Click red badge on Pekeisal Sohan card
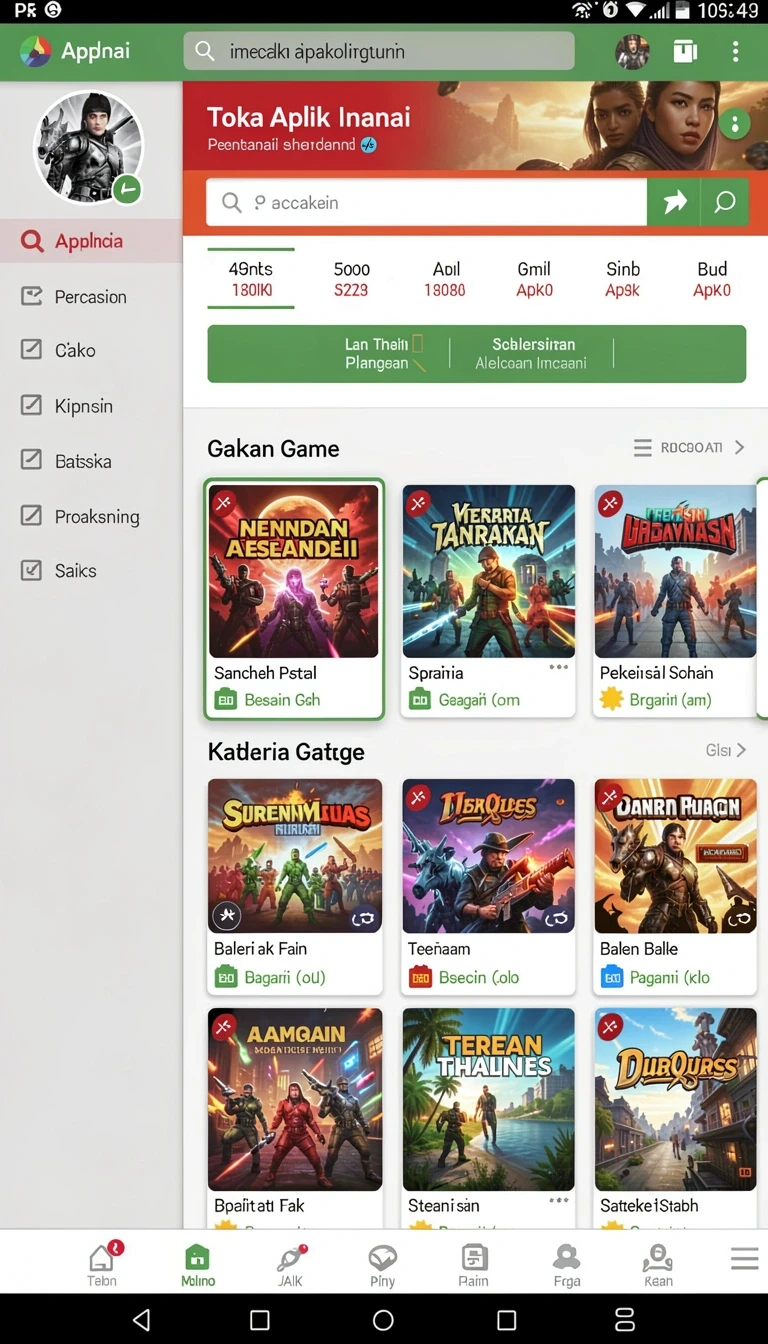Screen dimensions: 768x1344 [609, 503]
